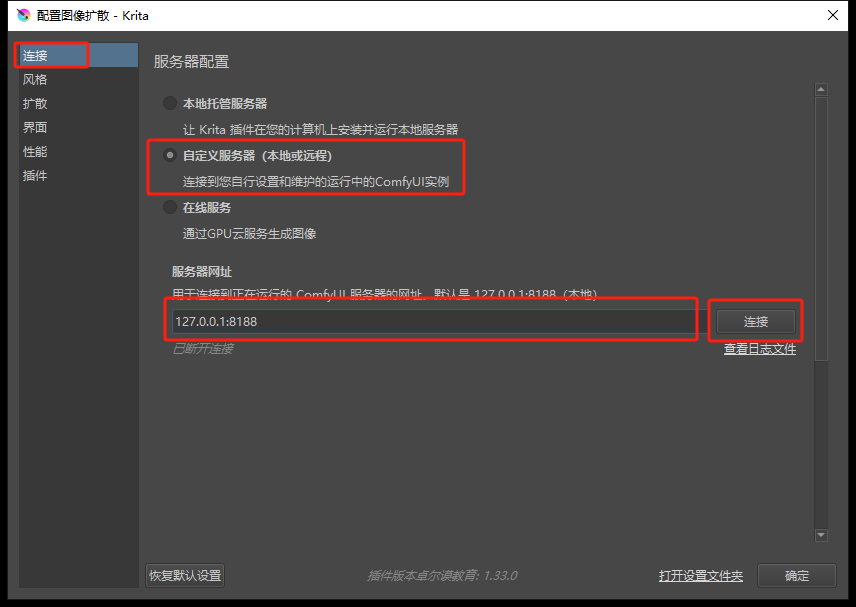
Task: Switch to the 插件 settings page
Action: tap(36, 176)
